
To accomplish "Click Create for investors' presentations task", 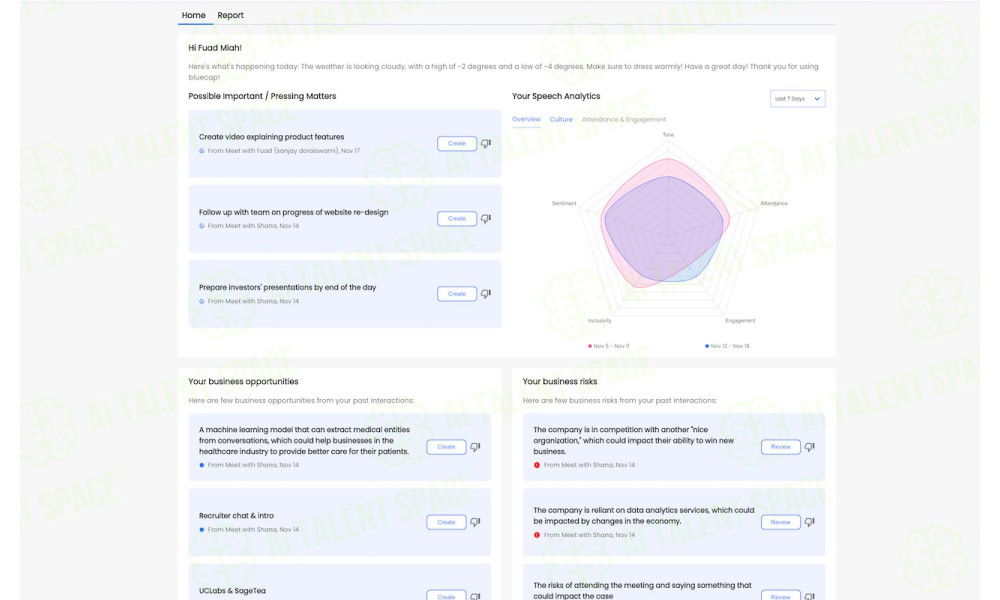I will (x=457, y=294).
